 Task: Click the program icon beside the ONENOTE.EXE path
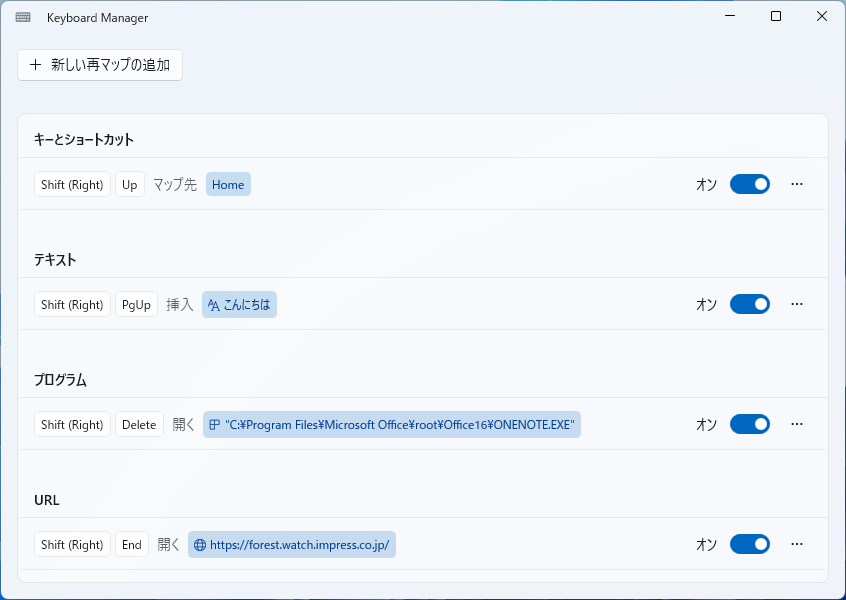pos(214,425)
